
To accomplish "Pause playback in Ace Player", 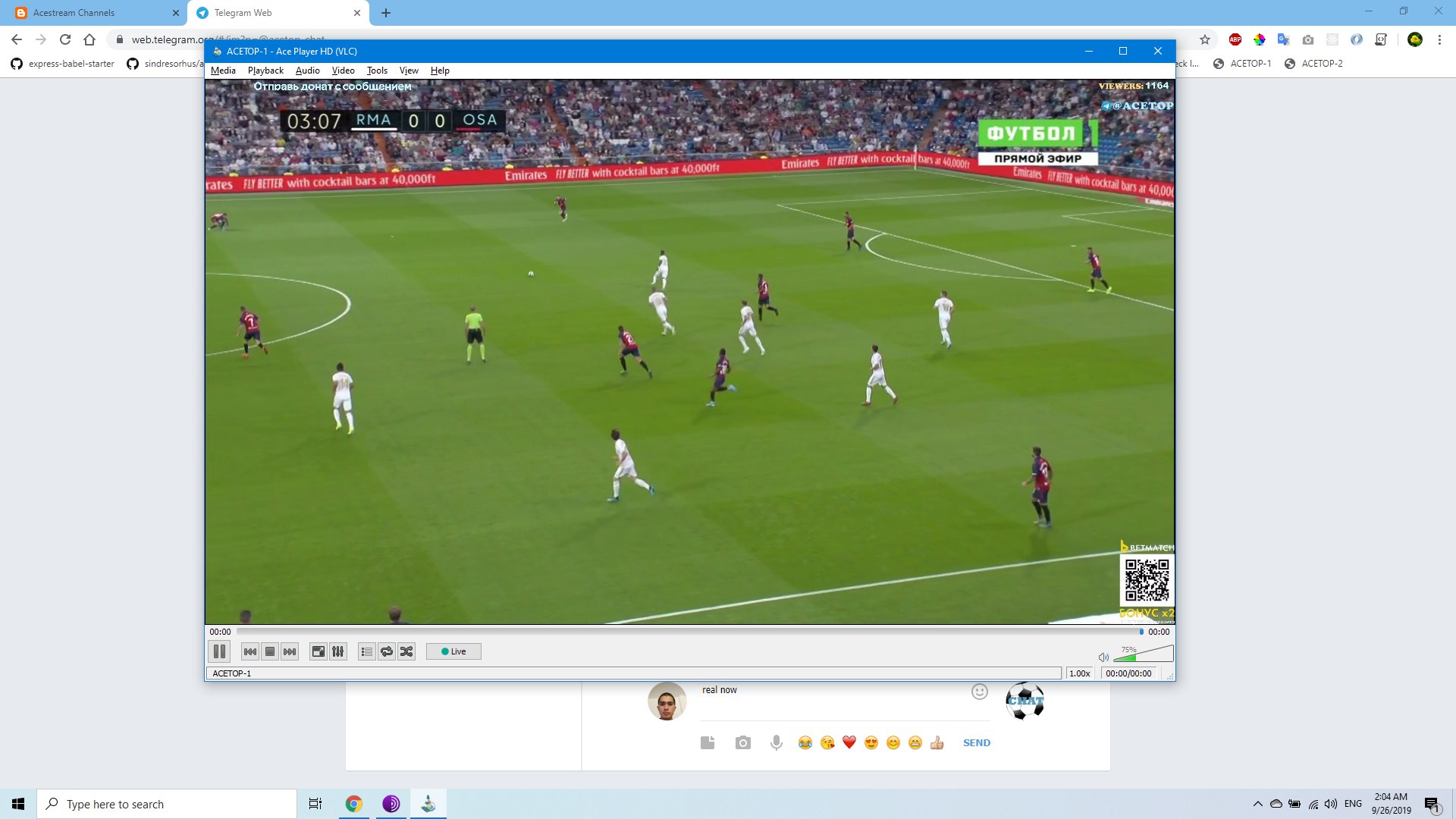I will [x=219, y=651].
